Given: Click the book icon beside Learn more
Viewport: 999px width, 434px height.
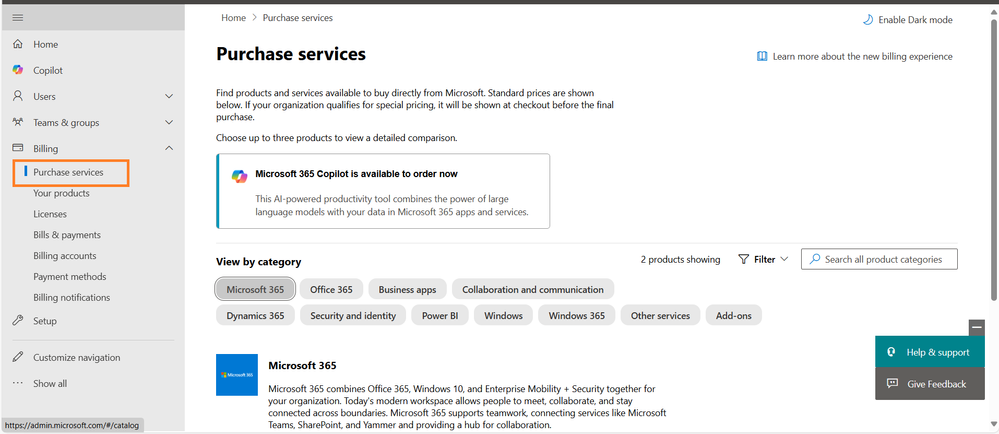Looking at the screenshot, I should [762, 56].
